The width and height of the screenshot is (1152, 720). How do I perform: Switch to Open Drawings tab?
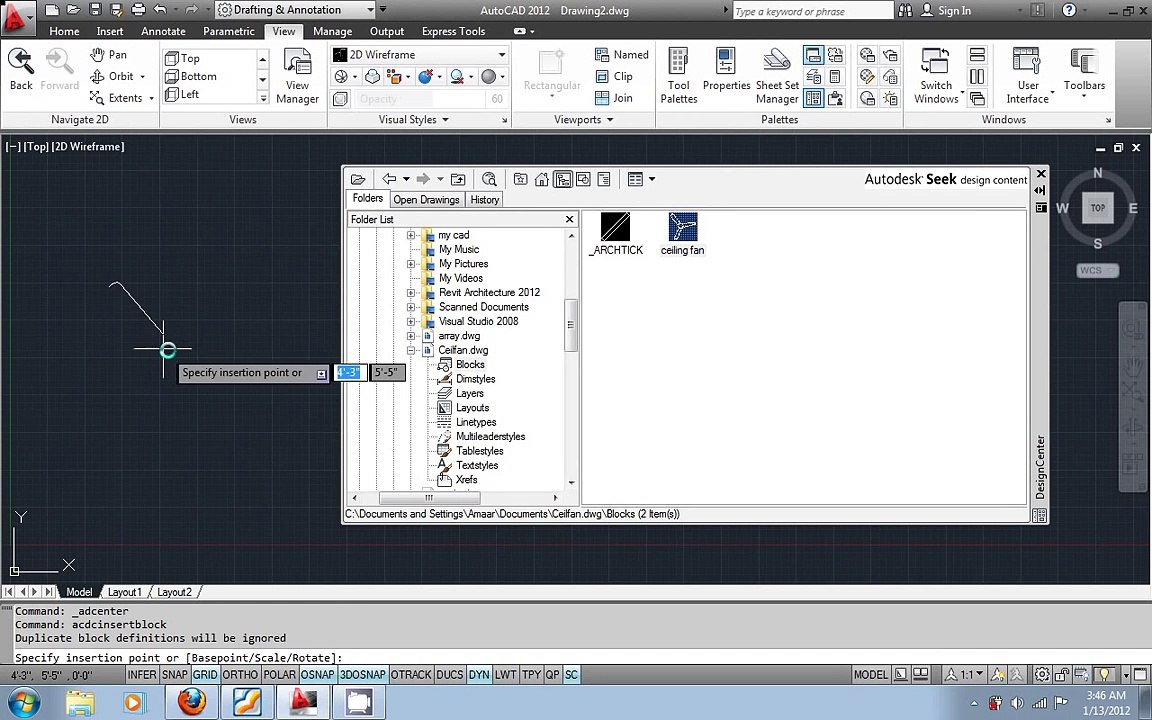pyautogui.click(x=426, y=200)
